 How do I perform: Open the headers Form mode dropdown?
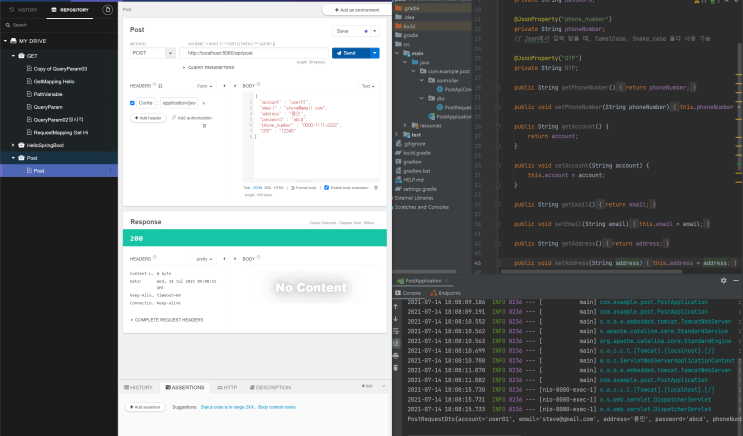pos(204,86)
